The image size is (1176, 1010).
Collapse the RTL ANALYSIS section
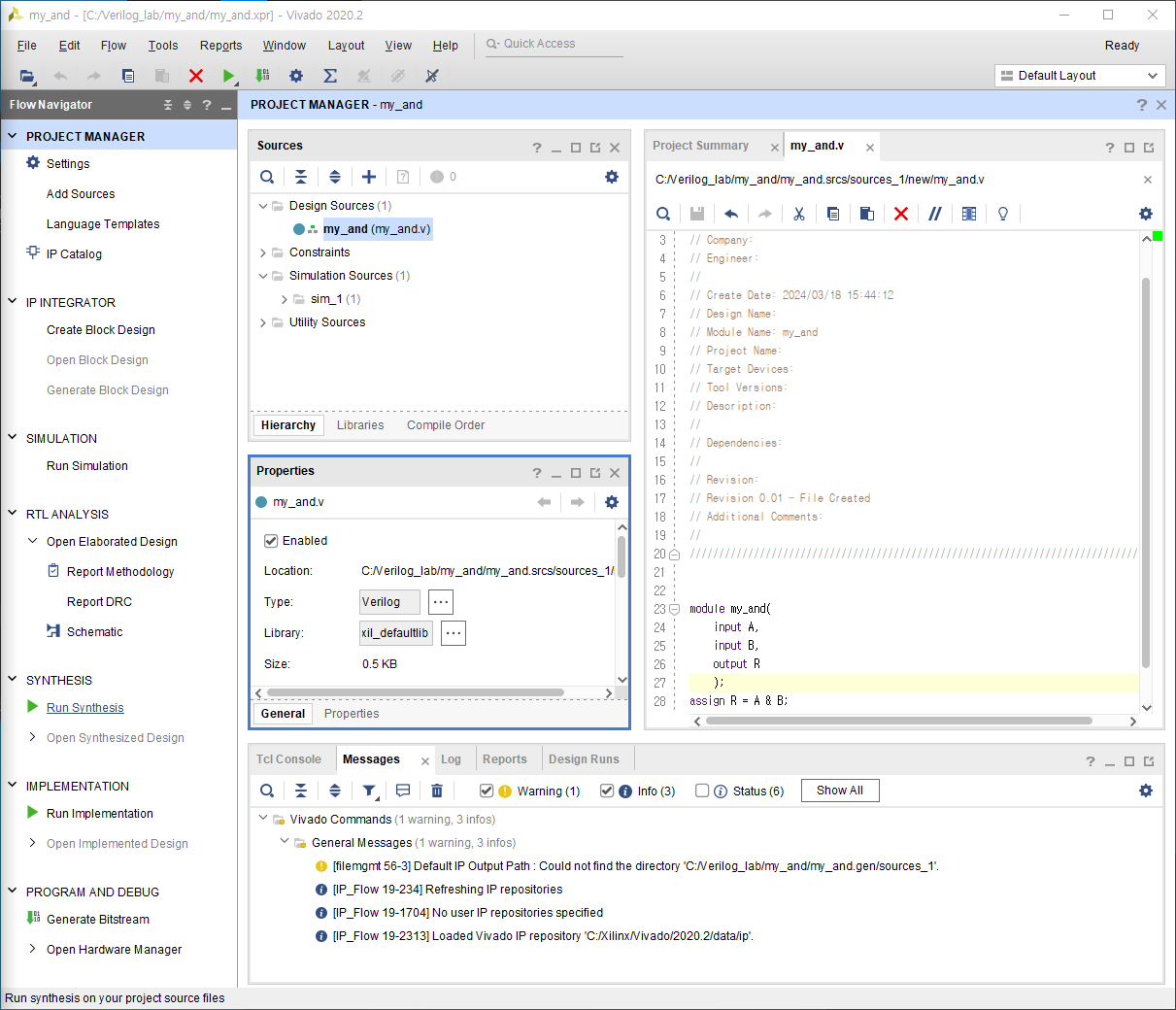pyautogui.click(x=13, y=514)
